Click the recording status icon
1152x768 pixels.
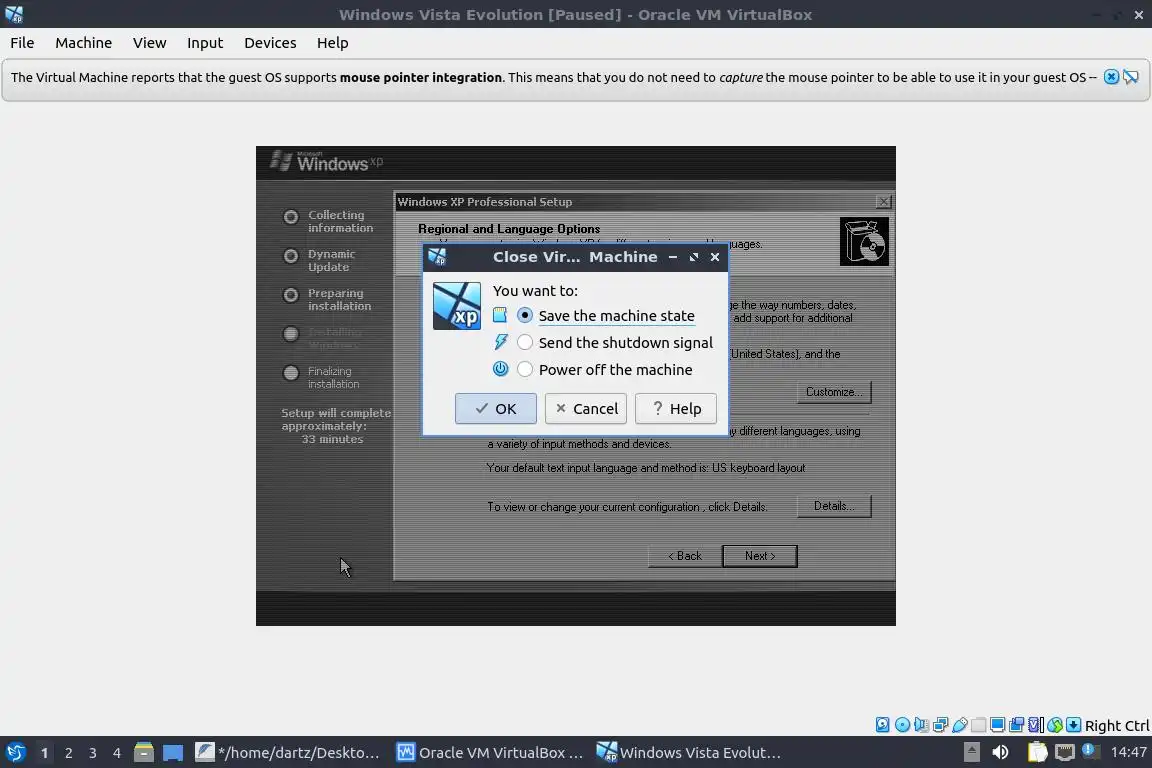[x=1017, y=725]
